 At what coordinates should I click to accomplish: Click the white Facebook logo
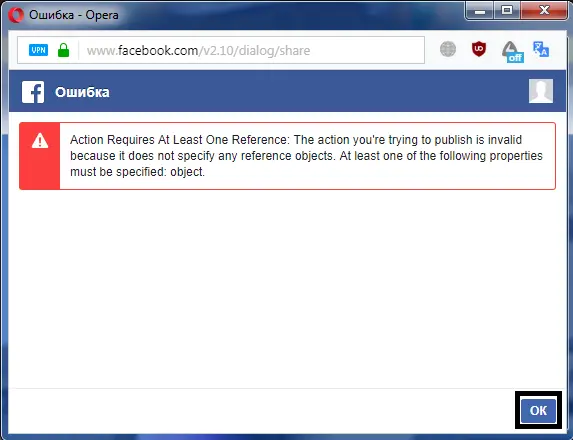click(x=33, y=92)
